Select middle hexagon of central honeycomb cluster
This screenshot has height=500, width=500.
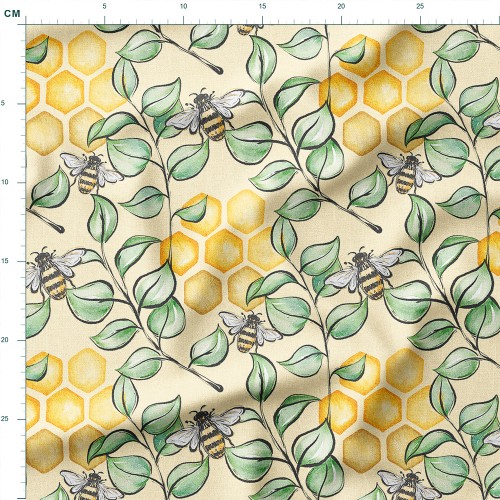(x=224, y=250)
